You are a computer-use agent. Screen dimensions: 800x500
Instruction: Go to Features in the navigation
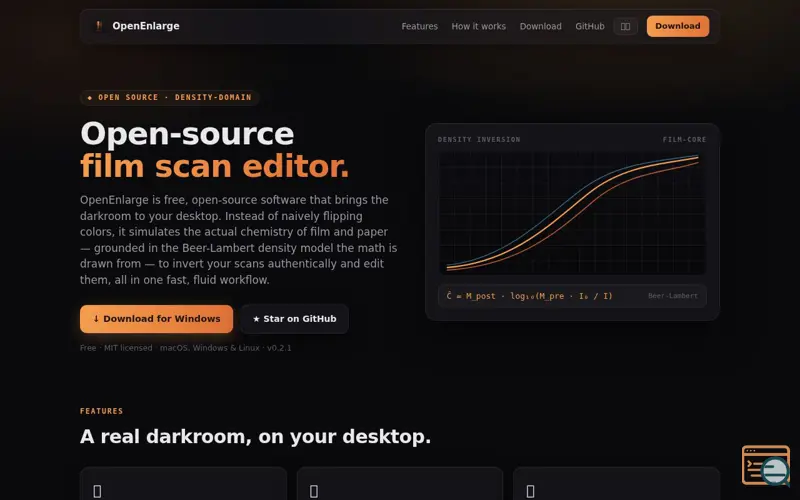pyautogui.click(x=419, y=26)
